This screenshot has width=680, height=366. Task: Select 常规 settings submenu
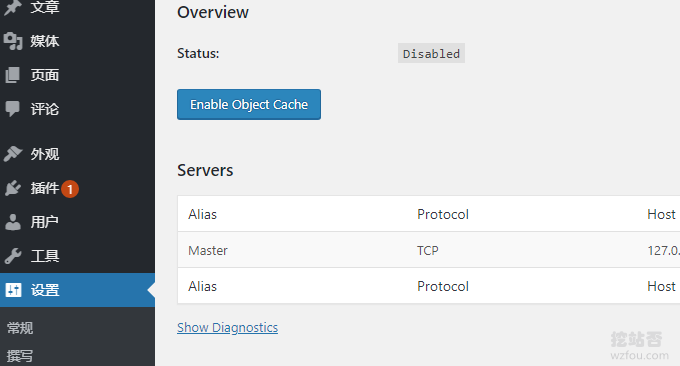20,328
